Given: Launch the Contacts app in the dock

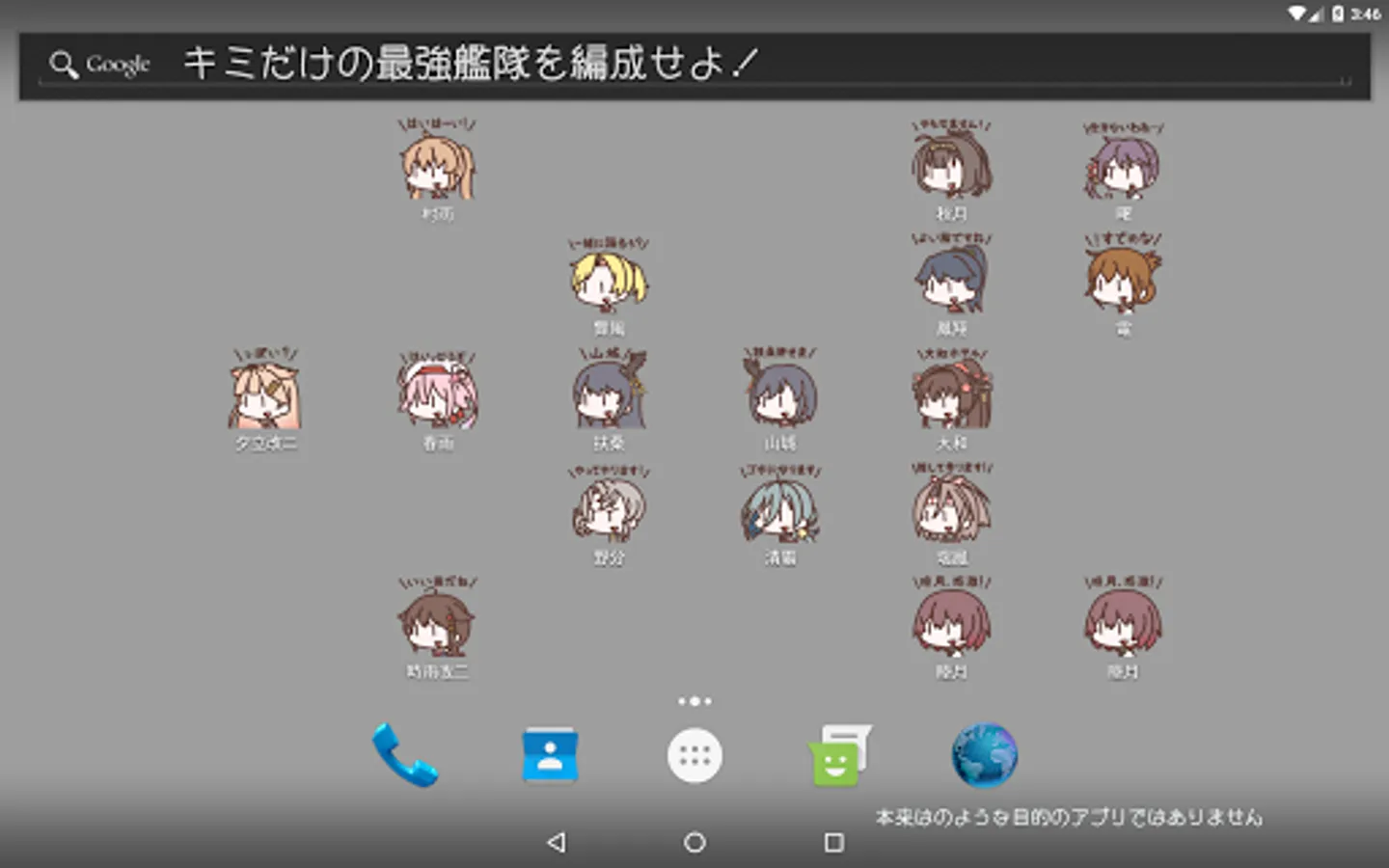Looking at the screenshot, I should [550, 755].
